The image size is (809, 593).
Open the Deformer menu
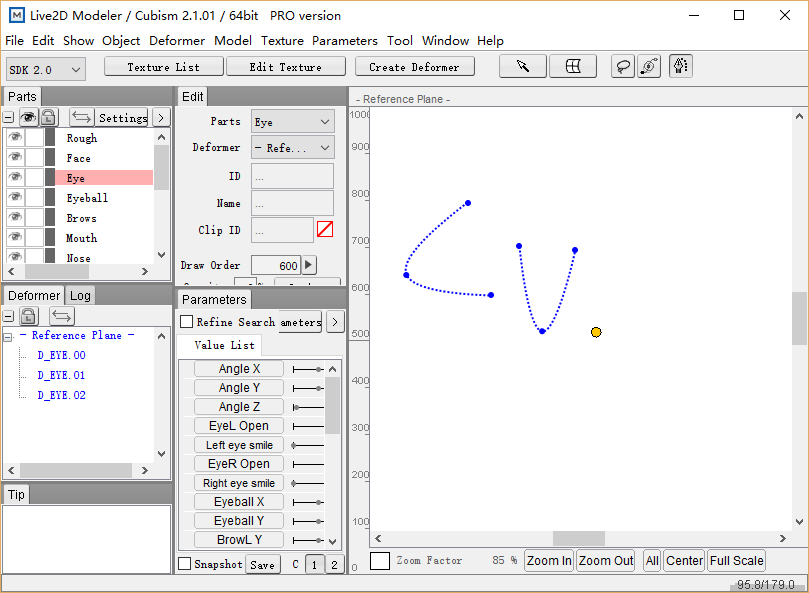(x=177, y=41)
